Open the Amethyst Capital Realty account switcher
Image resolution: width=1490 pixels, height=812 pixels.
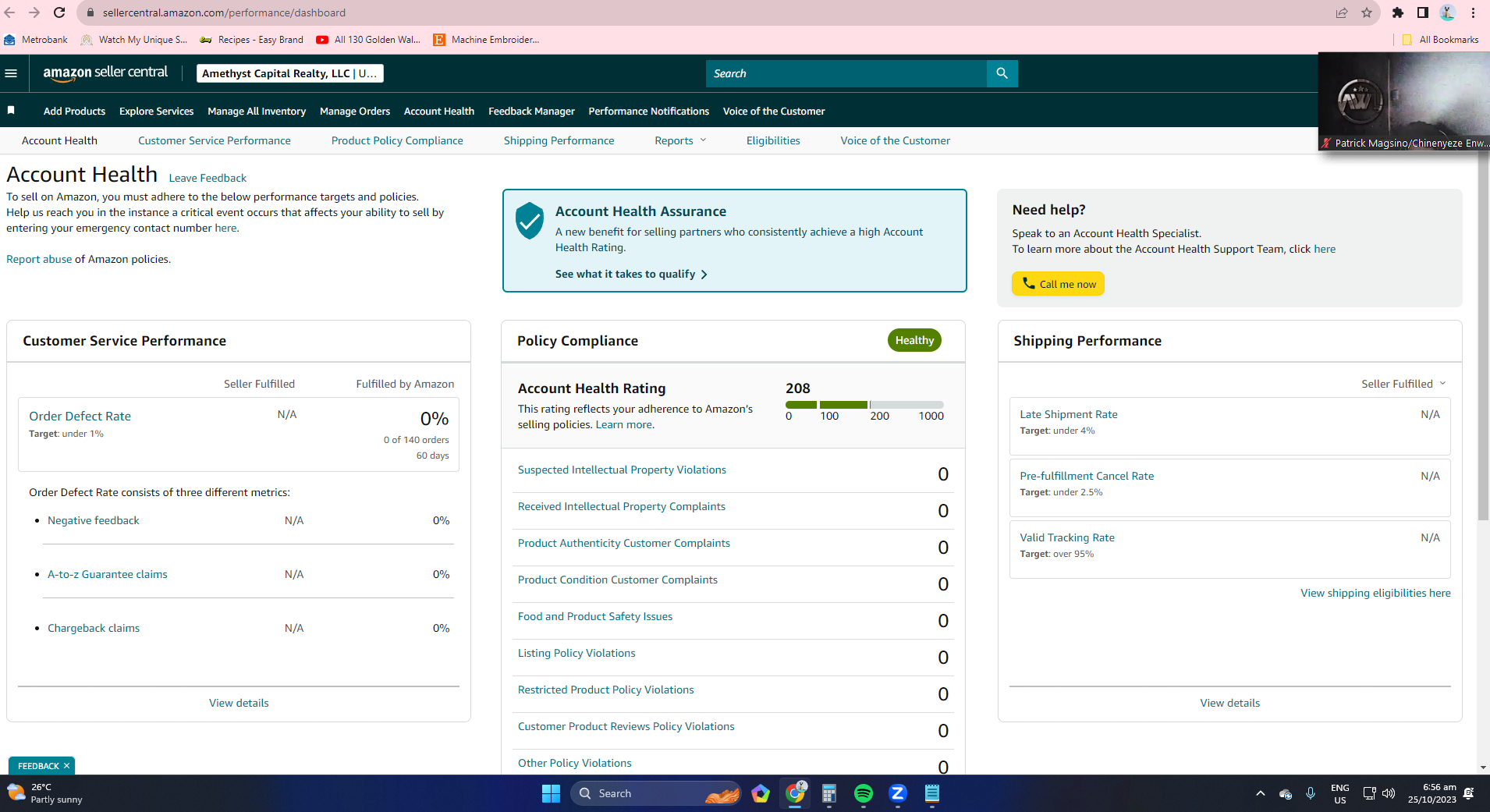(290, 73)
